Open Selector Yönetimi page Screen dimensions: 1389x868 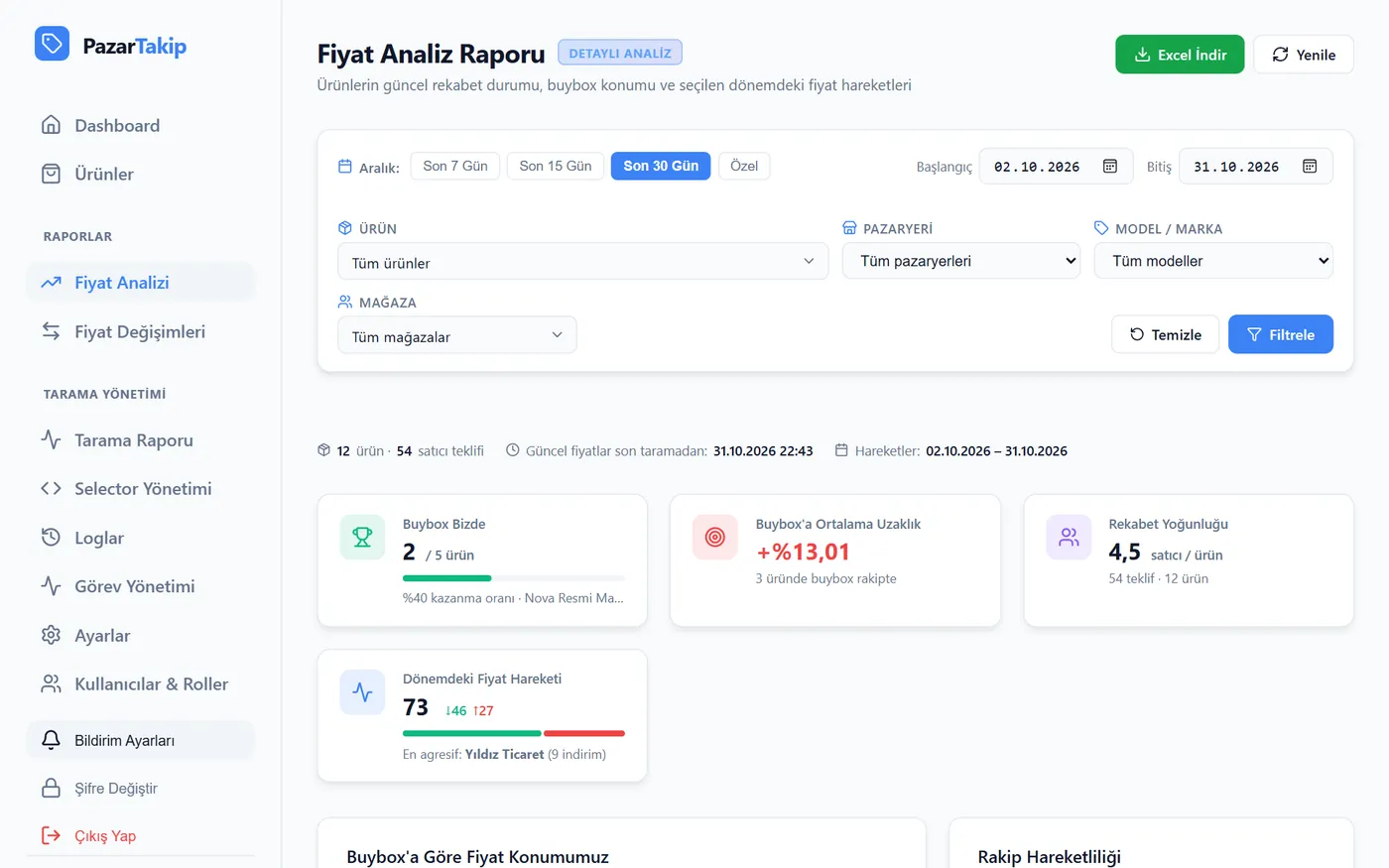coord(140,488)
